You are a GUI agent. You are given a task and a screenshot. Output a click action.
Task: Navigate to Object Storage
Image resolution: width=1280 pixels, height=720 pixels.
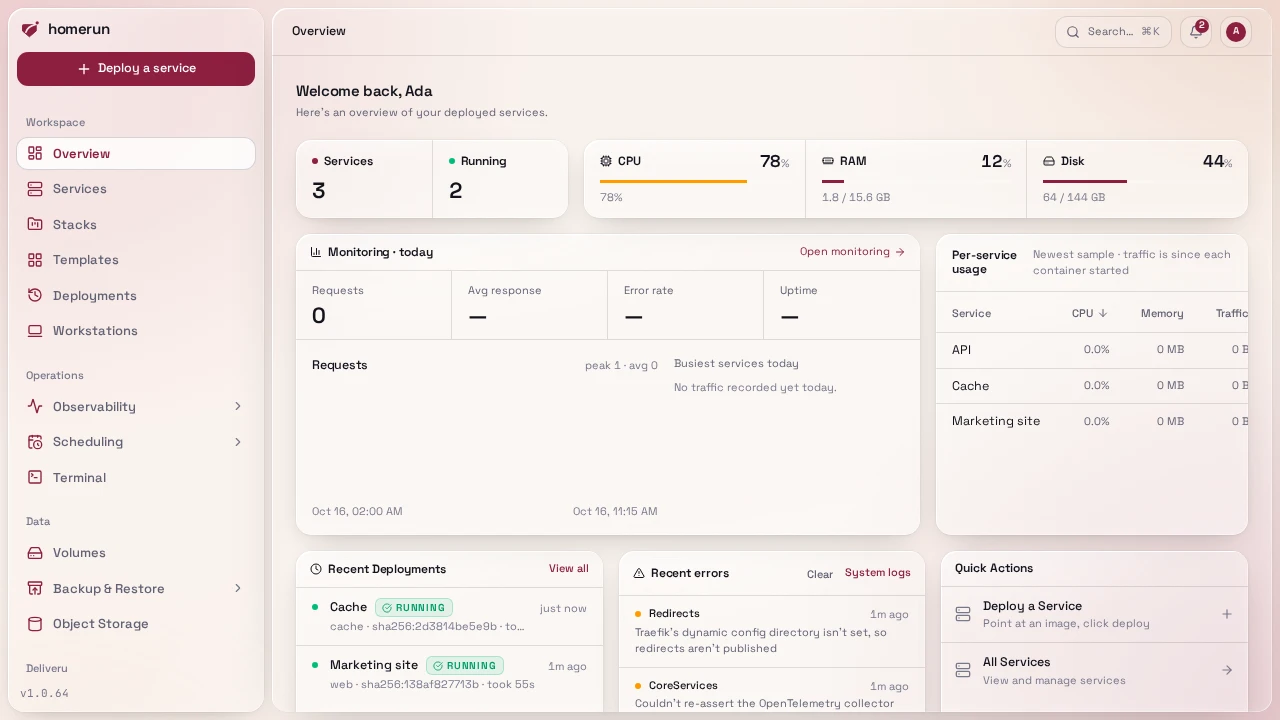[x=136, y=624]
